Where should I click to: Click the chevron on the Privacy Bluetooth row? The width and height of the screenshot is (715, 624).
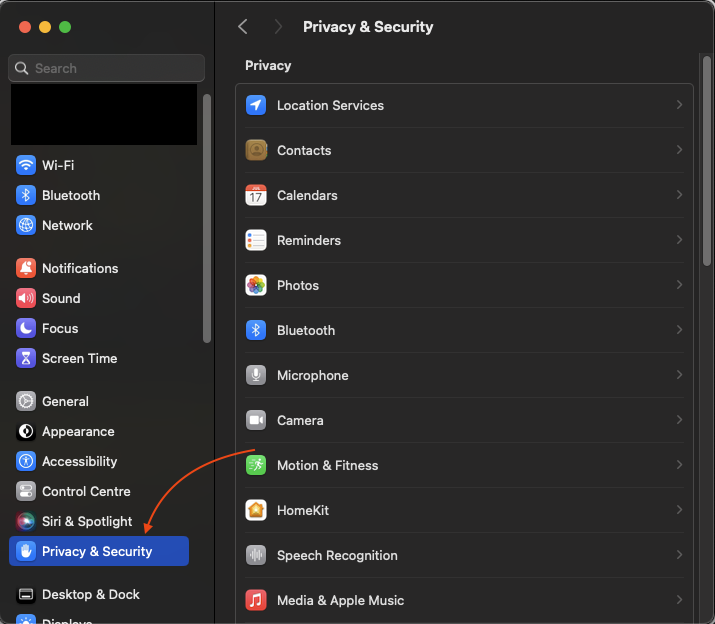tap(679, 330)
